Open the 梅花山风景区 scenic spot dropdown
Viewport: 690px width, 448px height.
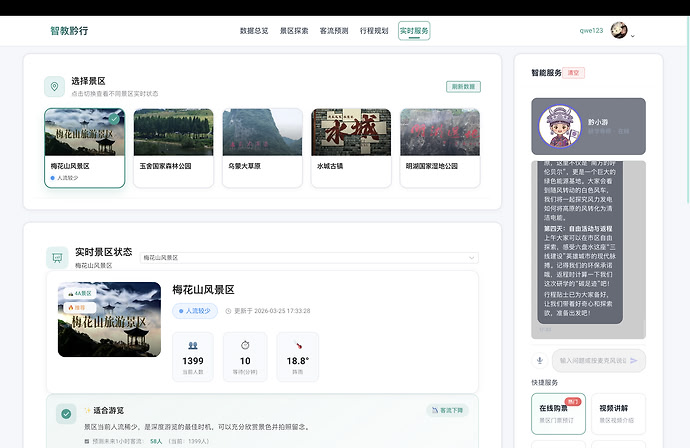pos(309,257)
